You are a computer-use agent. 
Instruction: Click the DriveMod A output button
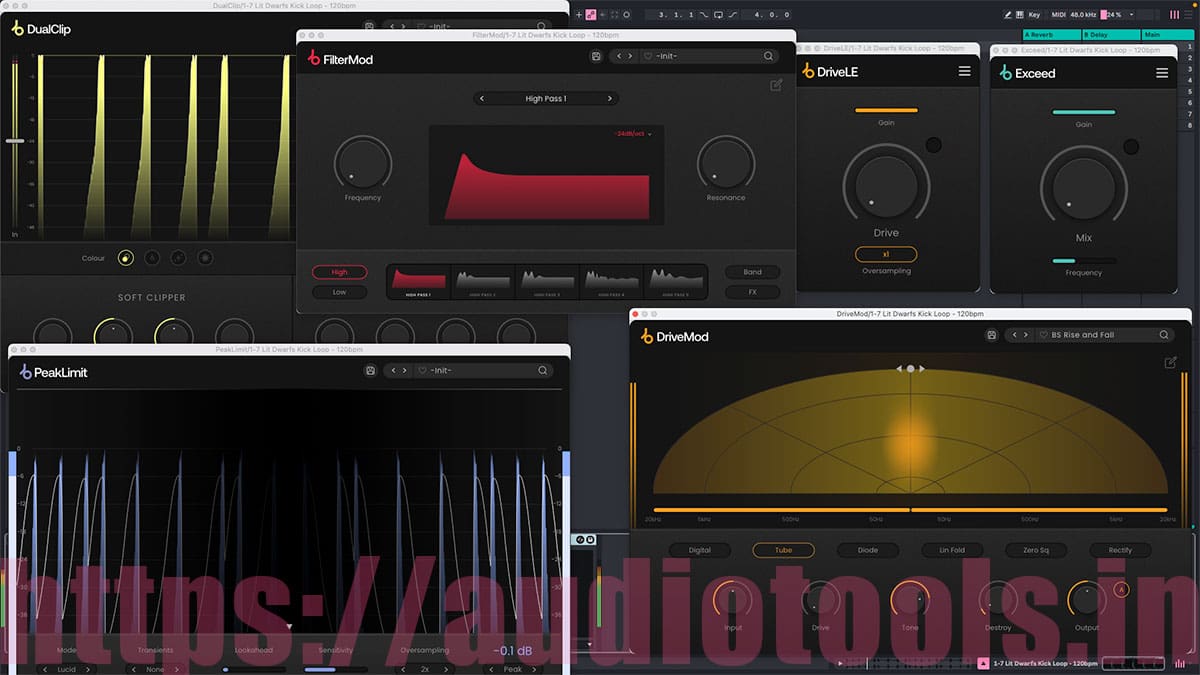tap(1120, 590)
